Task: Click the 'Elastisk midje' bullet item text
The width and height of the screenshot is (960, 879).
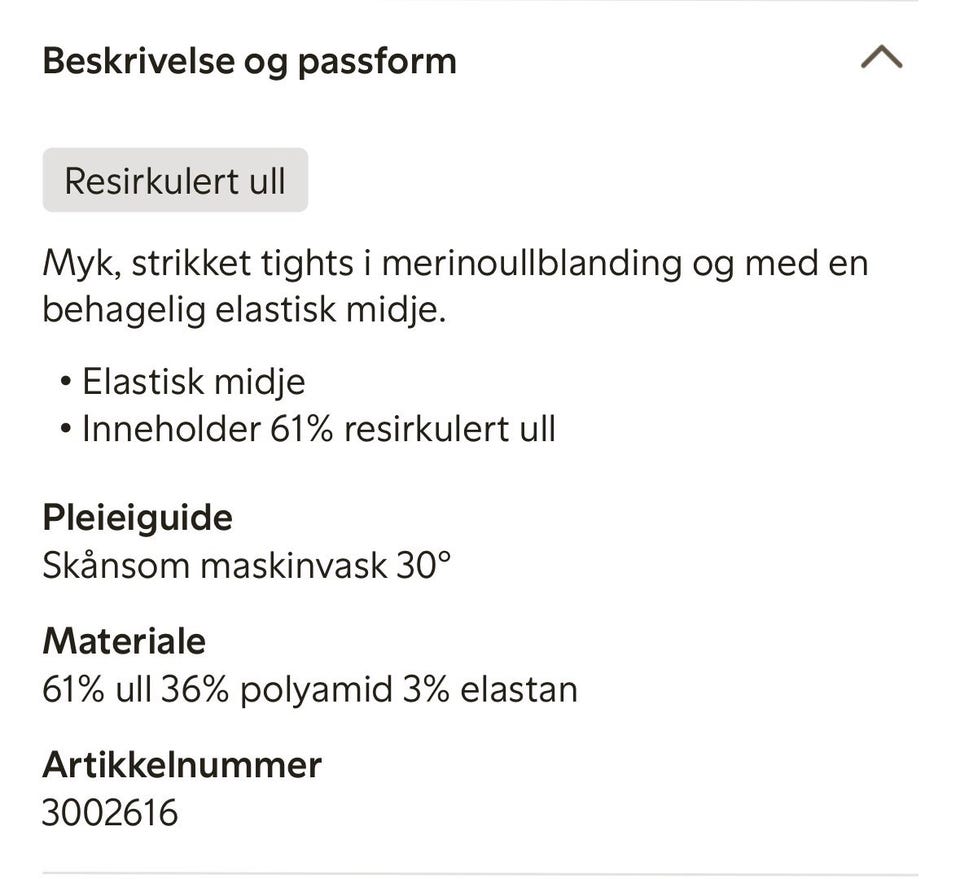Action: (193, 382)
